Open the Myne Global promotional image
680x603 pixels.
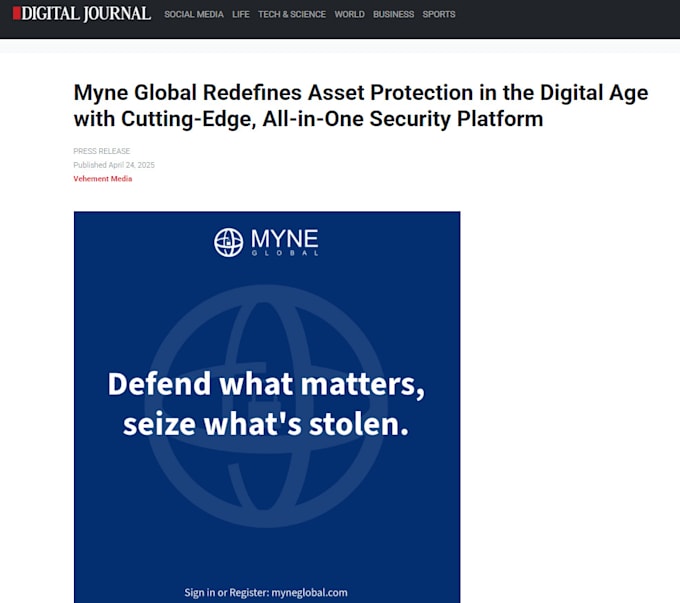(x=267, y=407)
